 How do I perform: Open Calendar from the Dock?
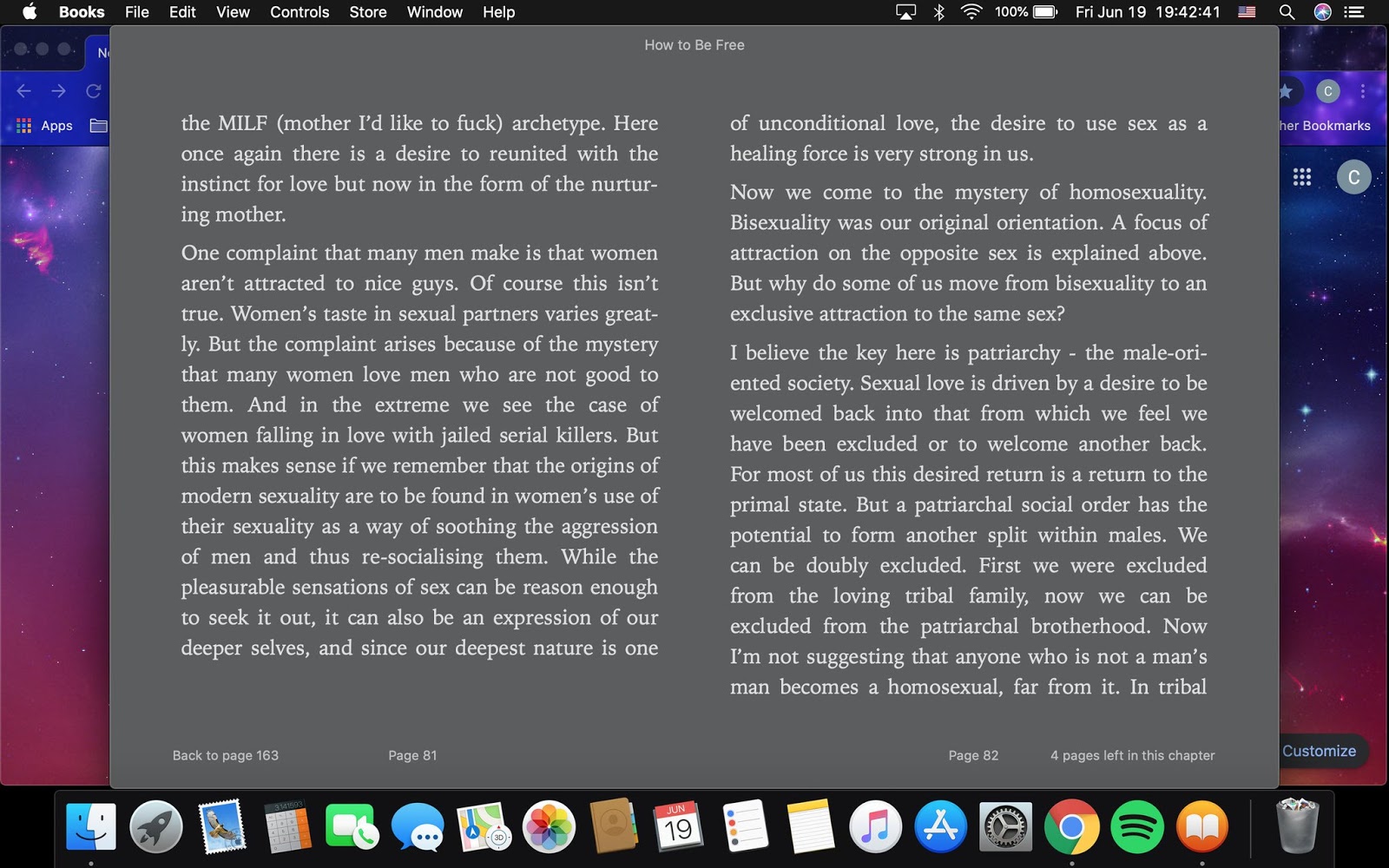click(679, 826)
